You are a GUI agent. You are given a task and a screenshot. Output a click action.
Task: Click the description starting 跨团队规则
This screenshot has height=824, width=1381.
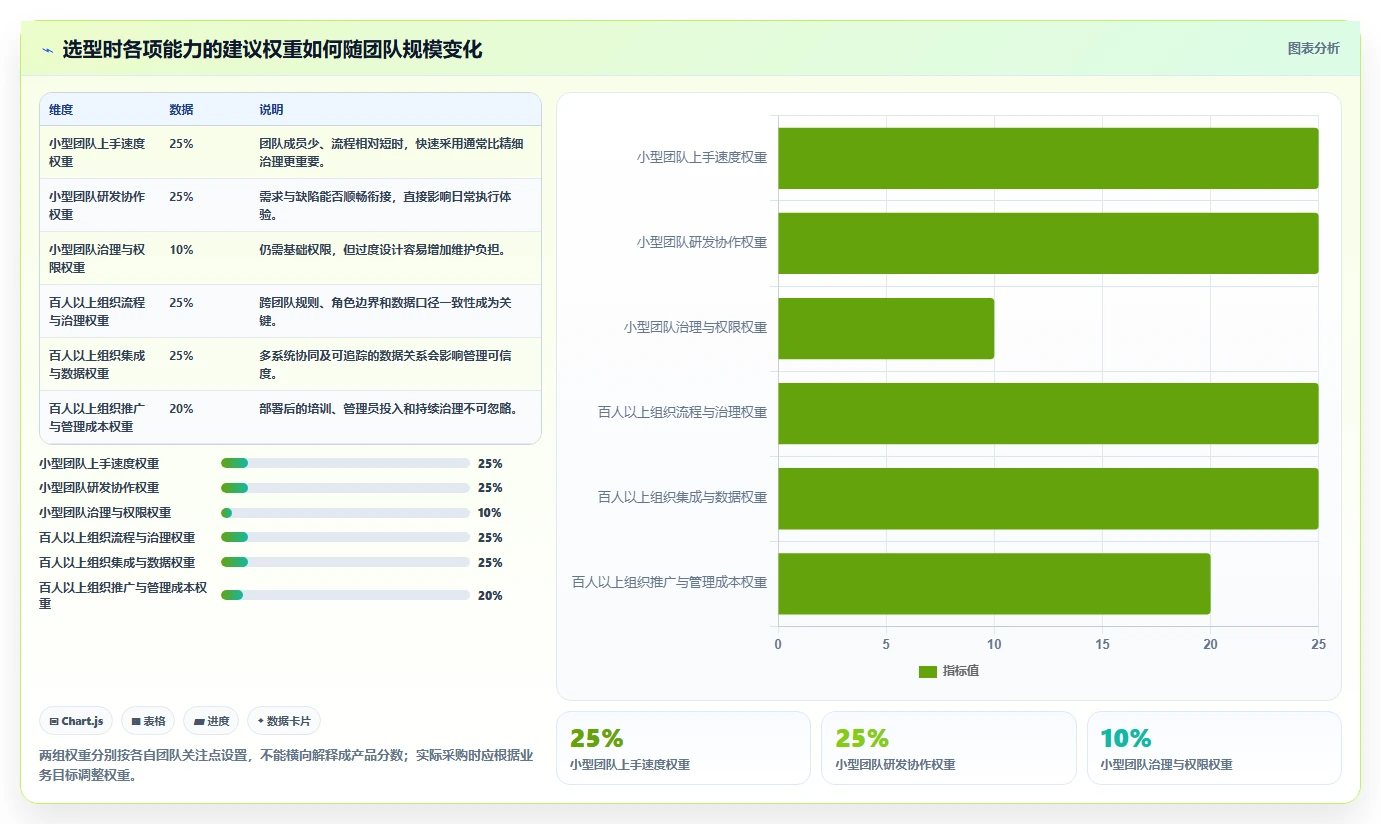[x=385, y=311]
